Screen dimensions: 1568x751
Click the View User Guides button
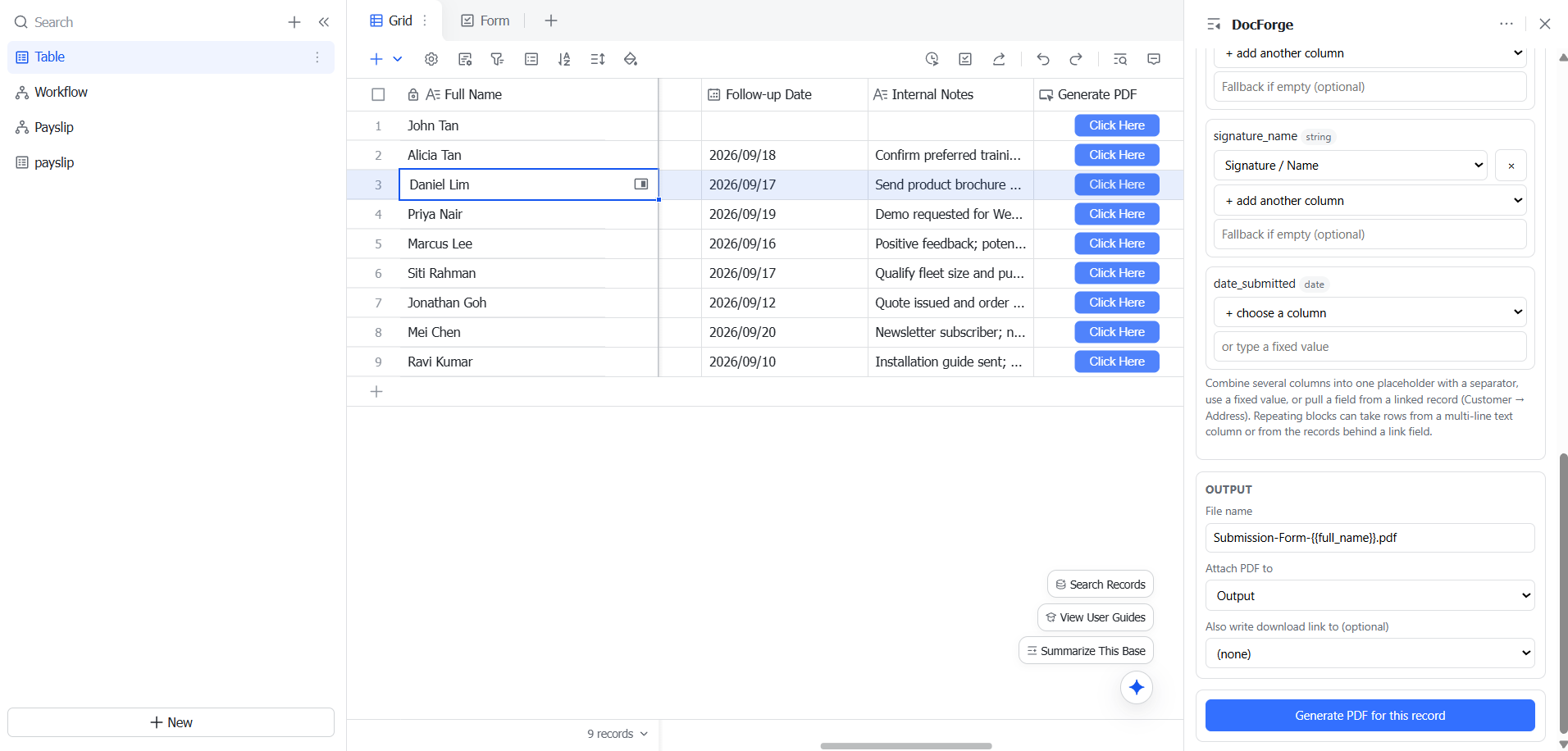[1096, 617]
